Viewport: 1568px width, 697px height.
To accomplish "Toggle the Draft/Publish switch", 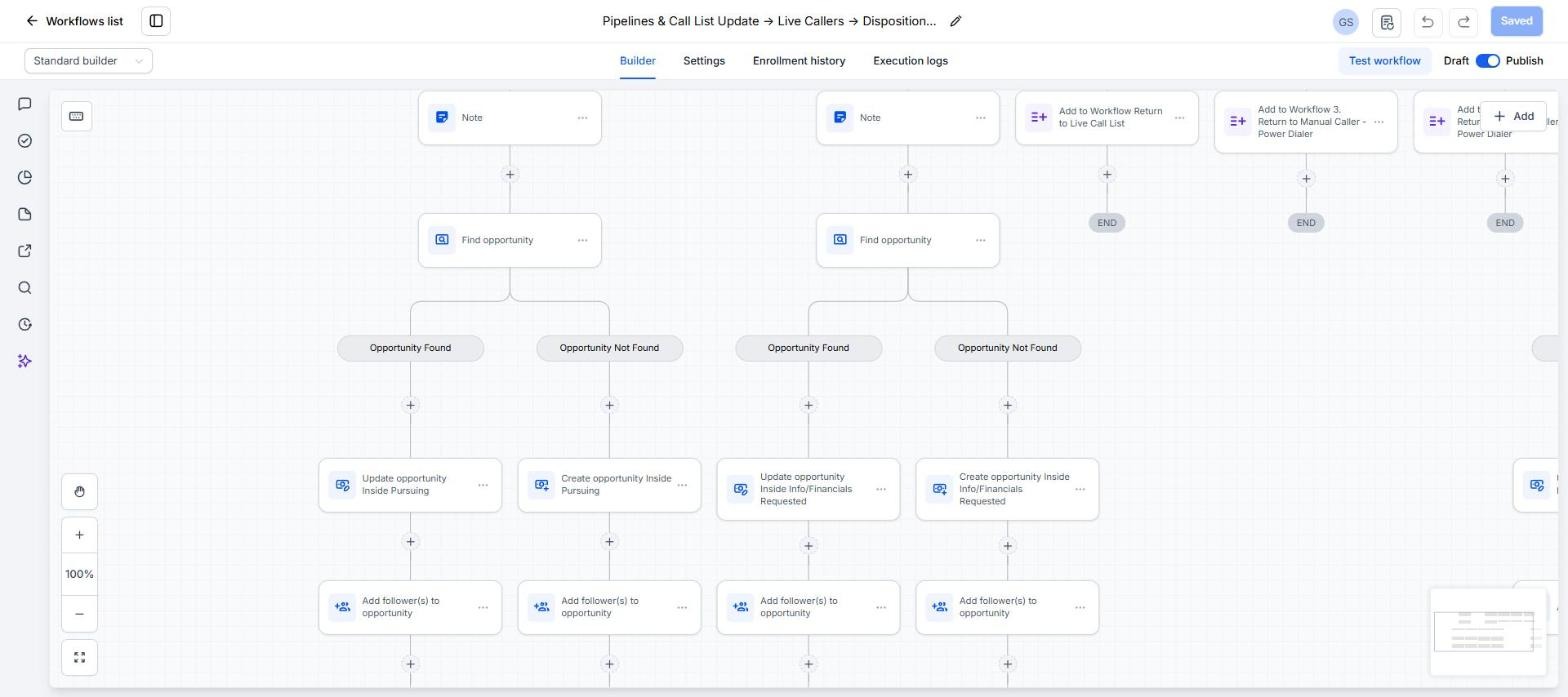I will (1487, 61).
